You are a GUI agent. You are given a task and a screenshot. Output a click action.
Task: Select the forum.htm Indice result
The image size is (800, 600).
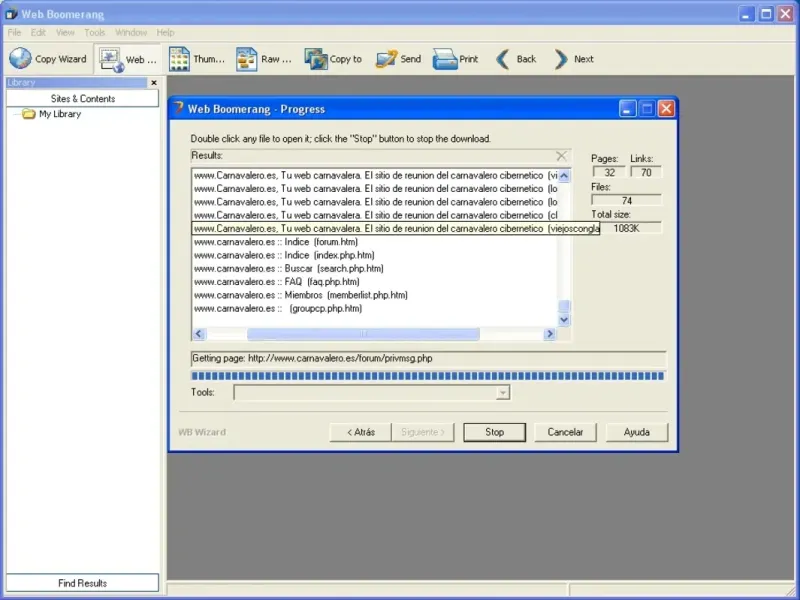276,242
